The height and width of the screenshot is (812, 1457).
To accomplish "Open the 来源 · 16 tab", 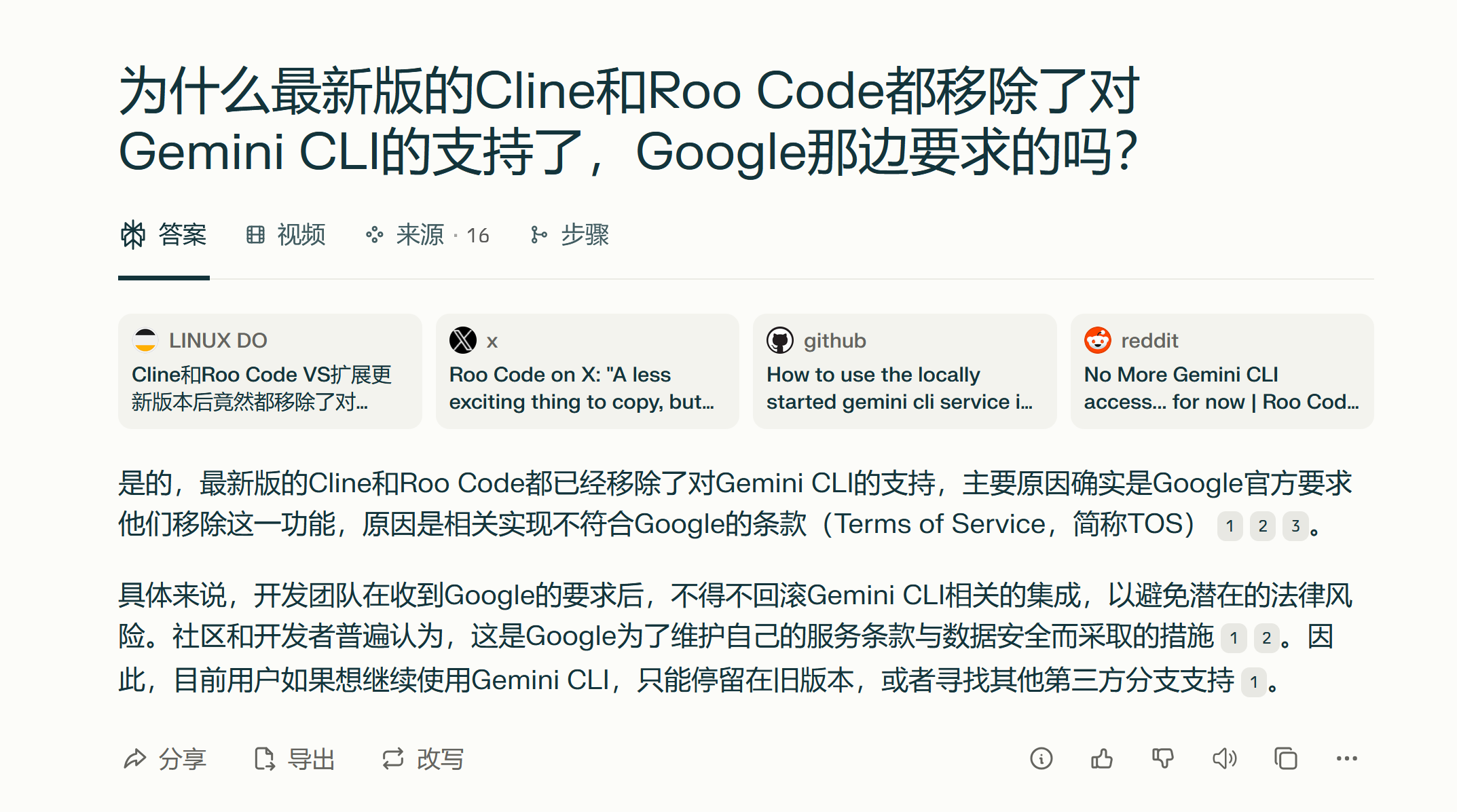I will click(428, 235).
